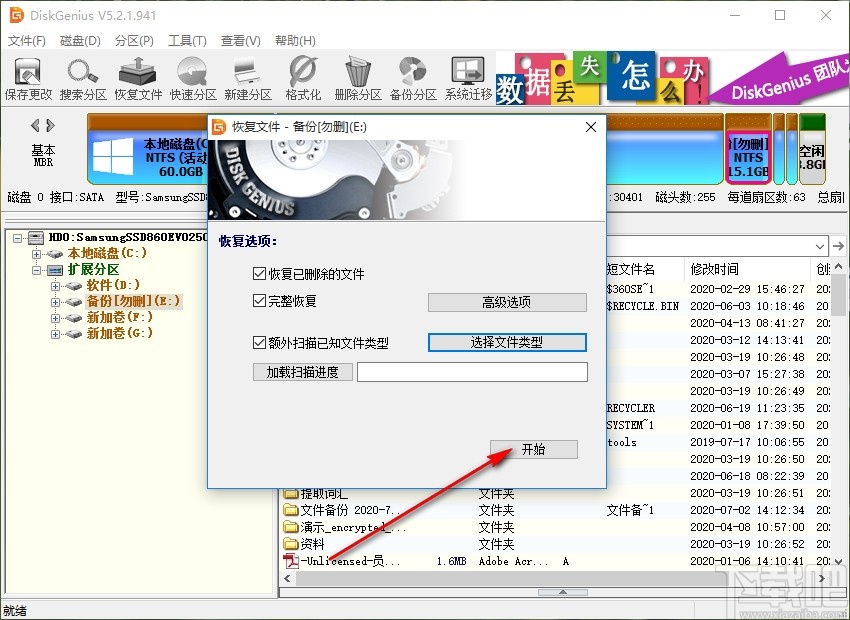
Task: Click the 加载扫描进度 button
Action: click(302, 372)
